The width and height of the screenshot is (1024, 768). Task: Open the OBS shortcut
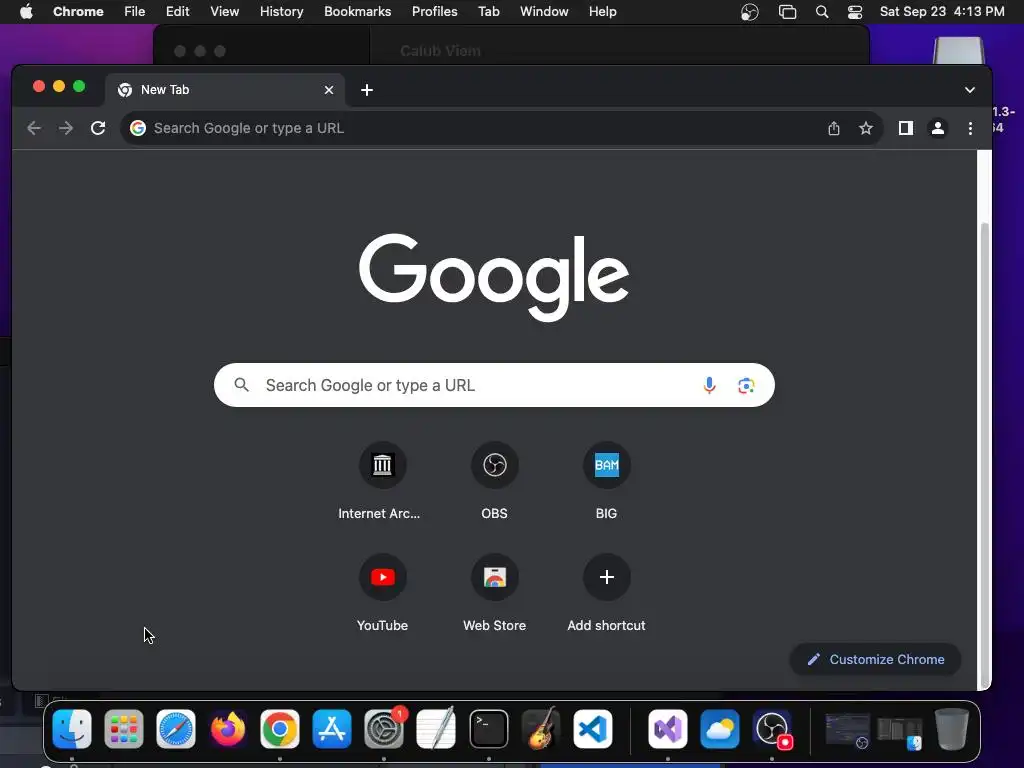(x=494, y=481)
